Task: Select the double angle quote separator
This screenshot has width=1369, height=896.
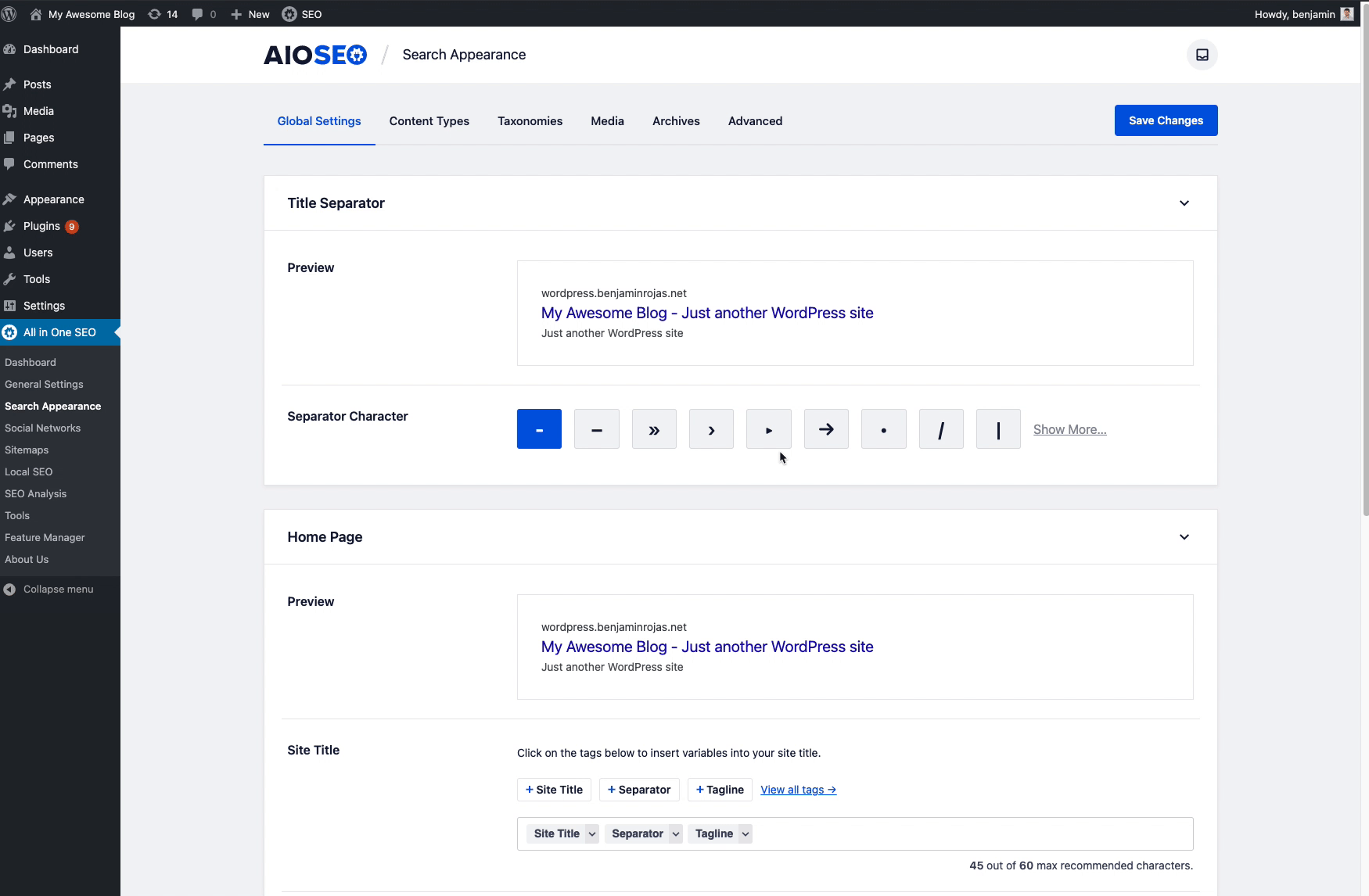Action: 654,429
